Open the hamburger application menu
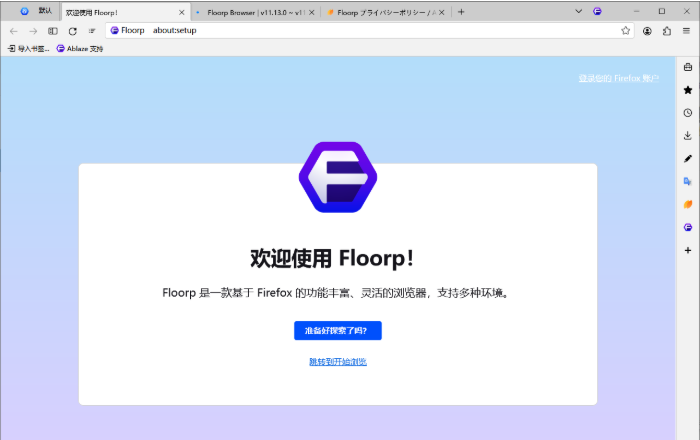This screenshot has height=440, width=700. click(x=686, y=31)
